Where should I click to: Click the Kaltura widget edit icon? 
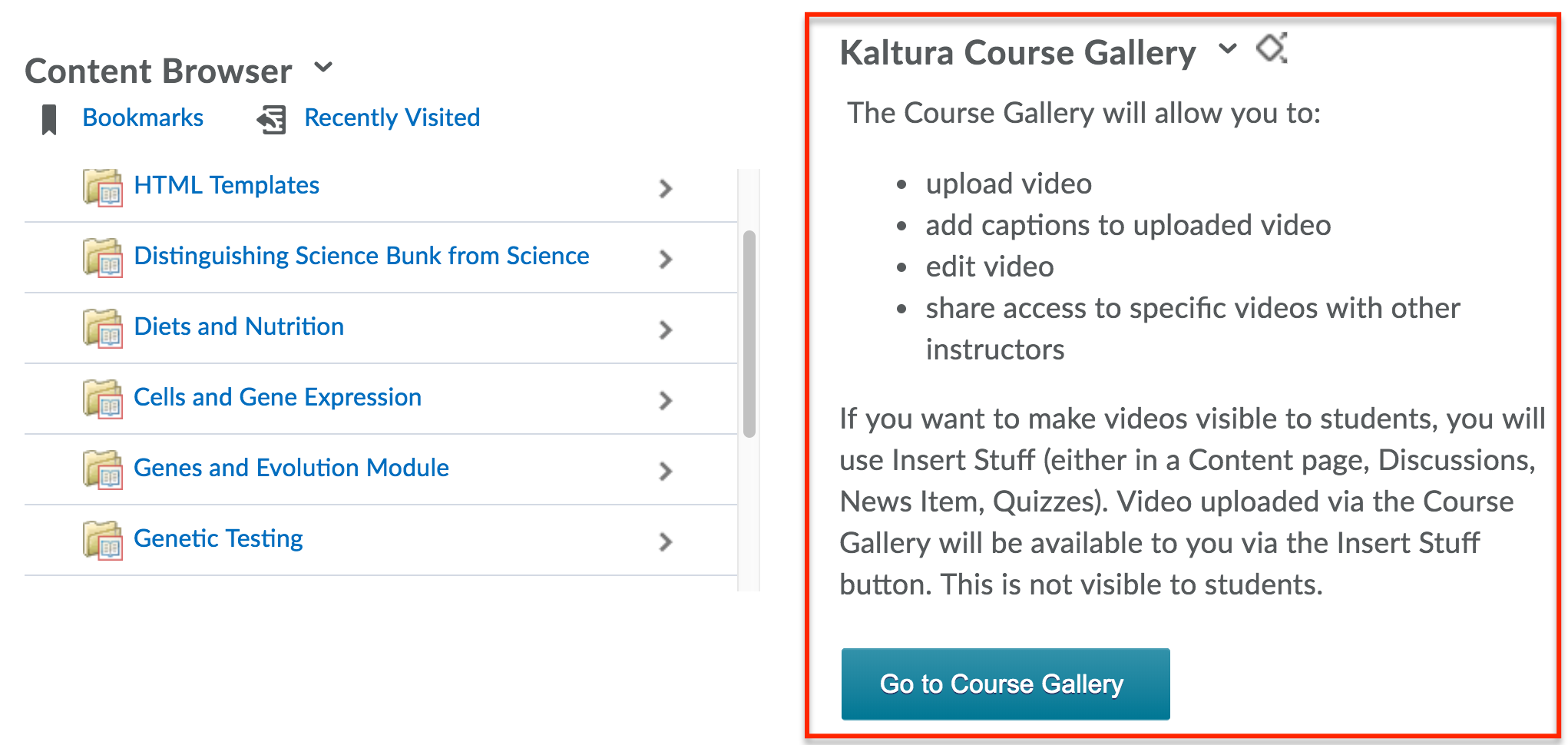[x=1272, y=48]
